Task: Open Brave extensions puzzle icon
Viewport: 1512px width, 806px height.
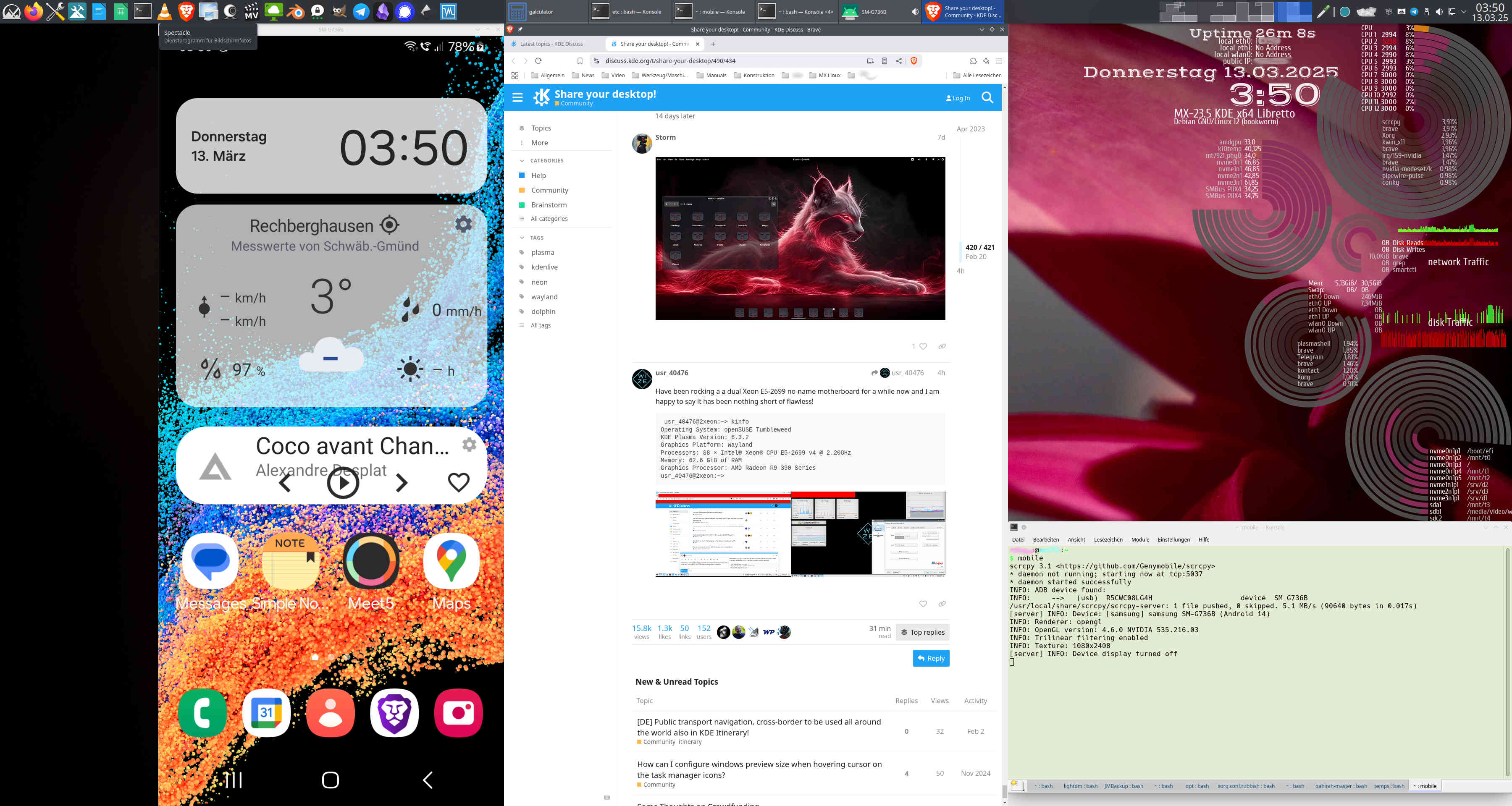Action: (x=973, y=60)
